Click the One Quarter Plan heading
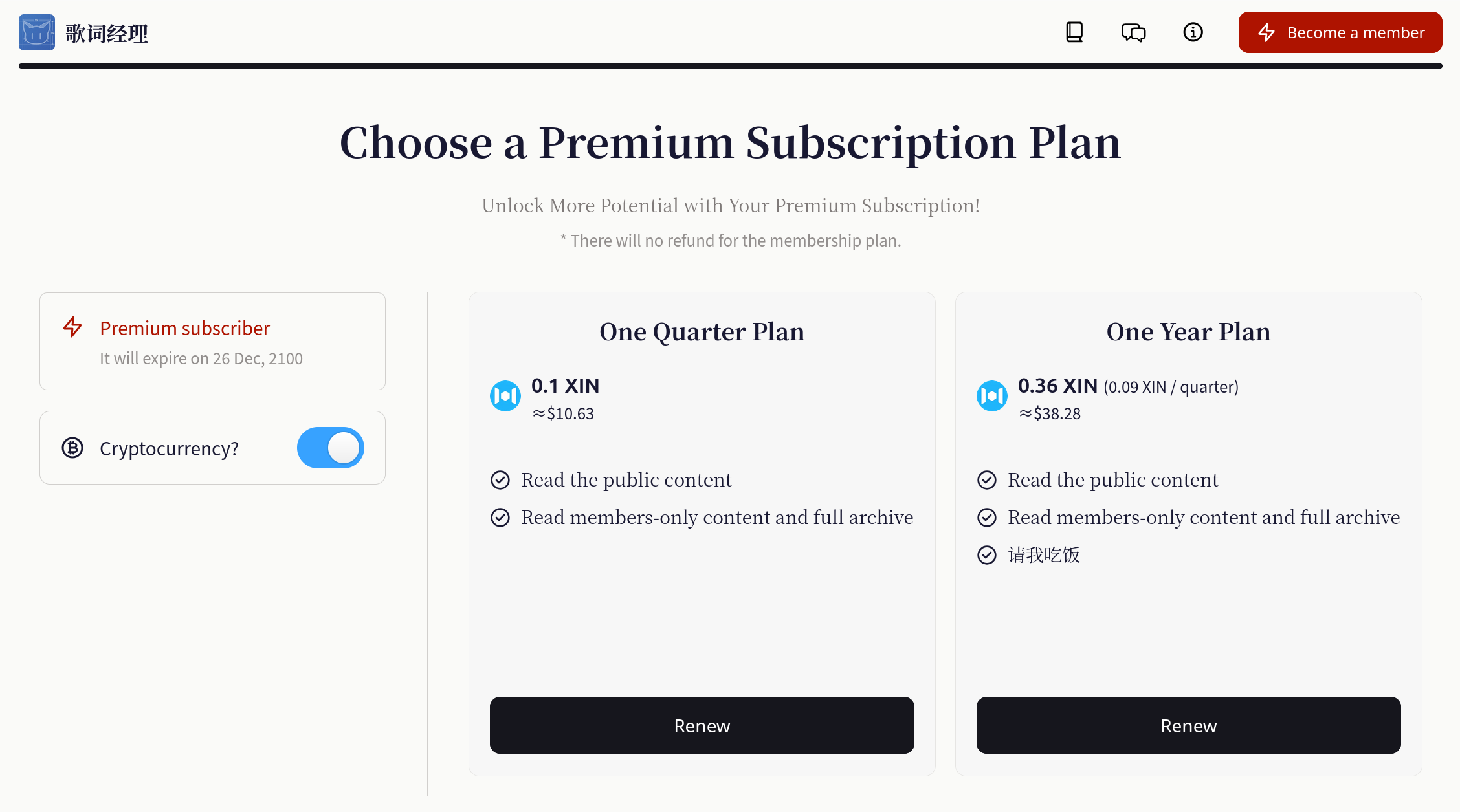Screen dimensions: 1460x812 (x=702, y=332)
